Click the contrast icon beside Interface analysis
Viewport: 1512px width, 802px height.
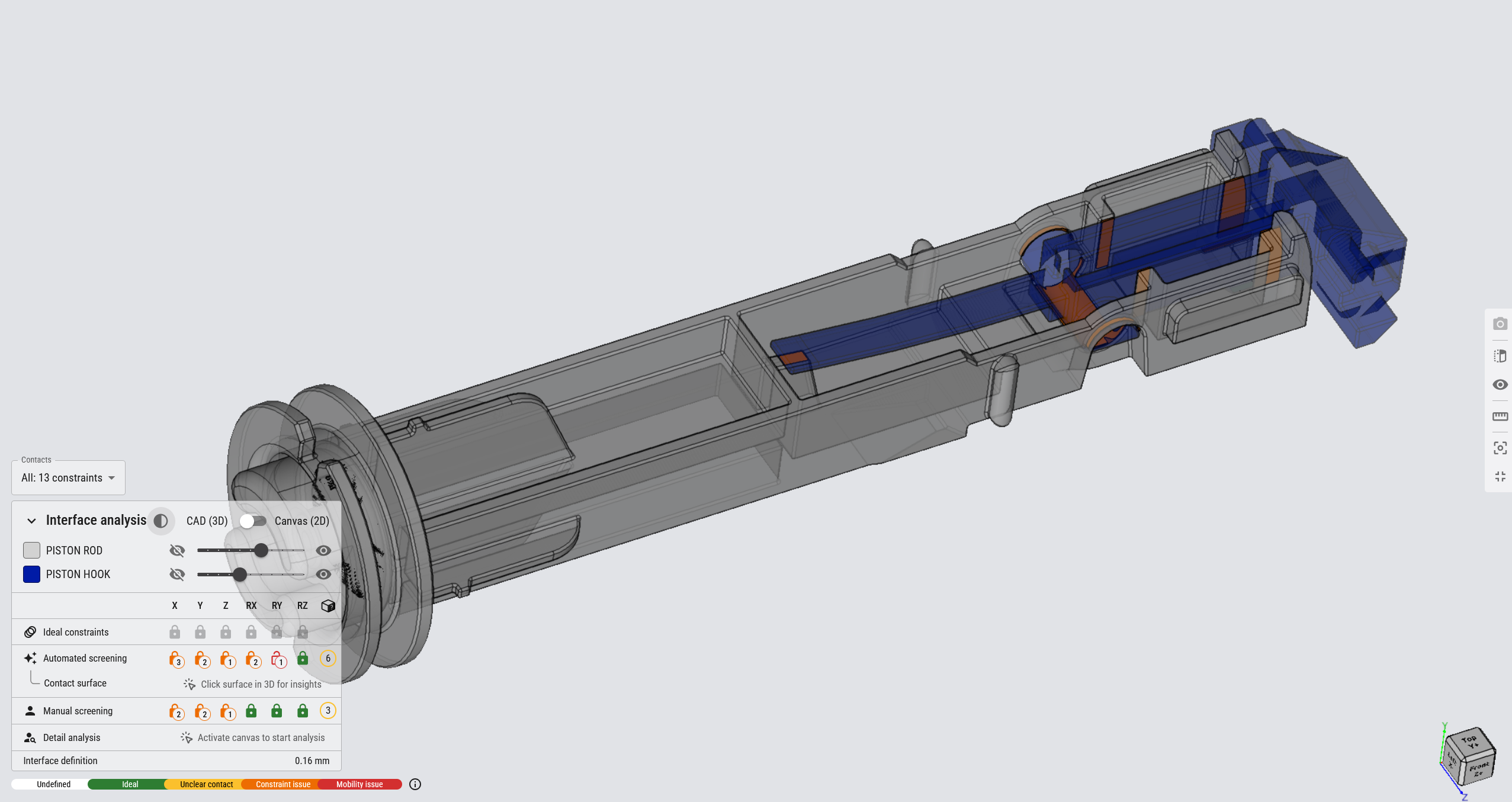click(160, 521)
